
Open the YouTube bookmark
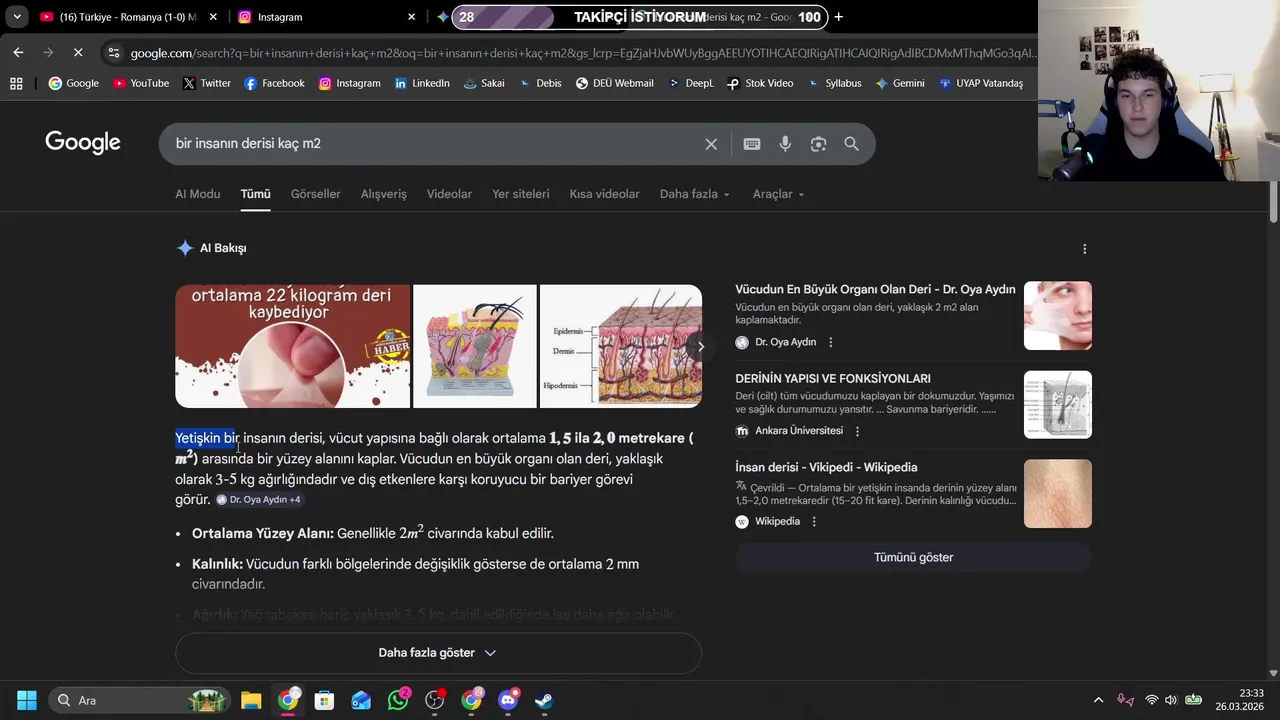coord(141,83)
